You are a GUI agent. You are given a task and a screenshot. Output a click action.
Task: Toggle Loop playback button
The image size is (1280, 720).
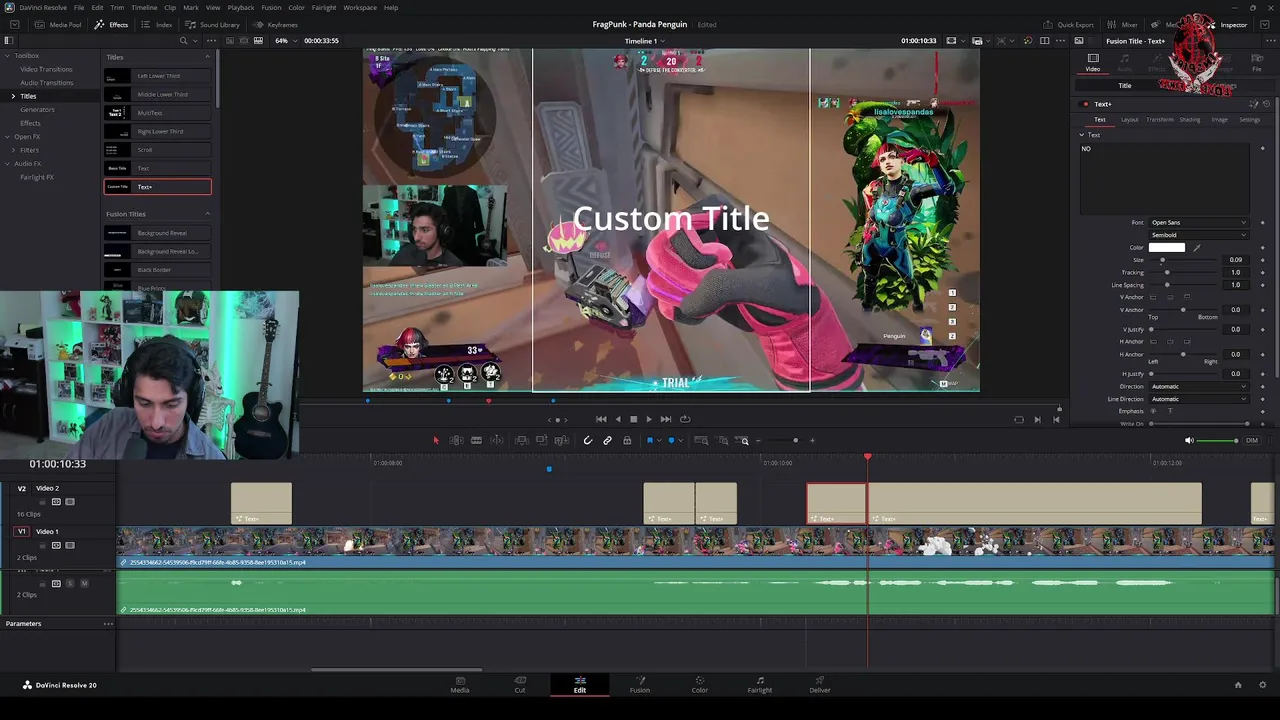coord(685,419)
